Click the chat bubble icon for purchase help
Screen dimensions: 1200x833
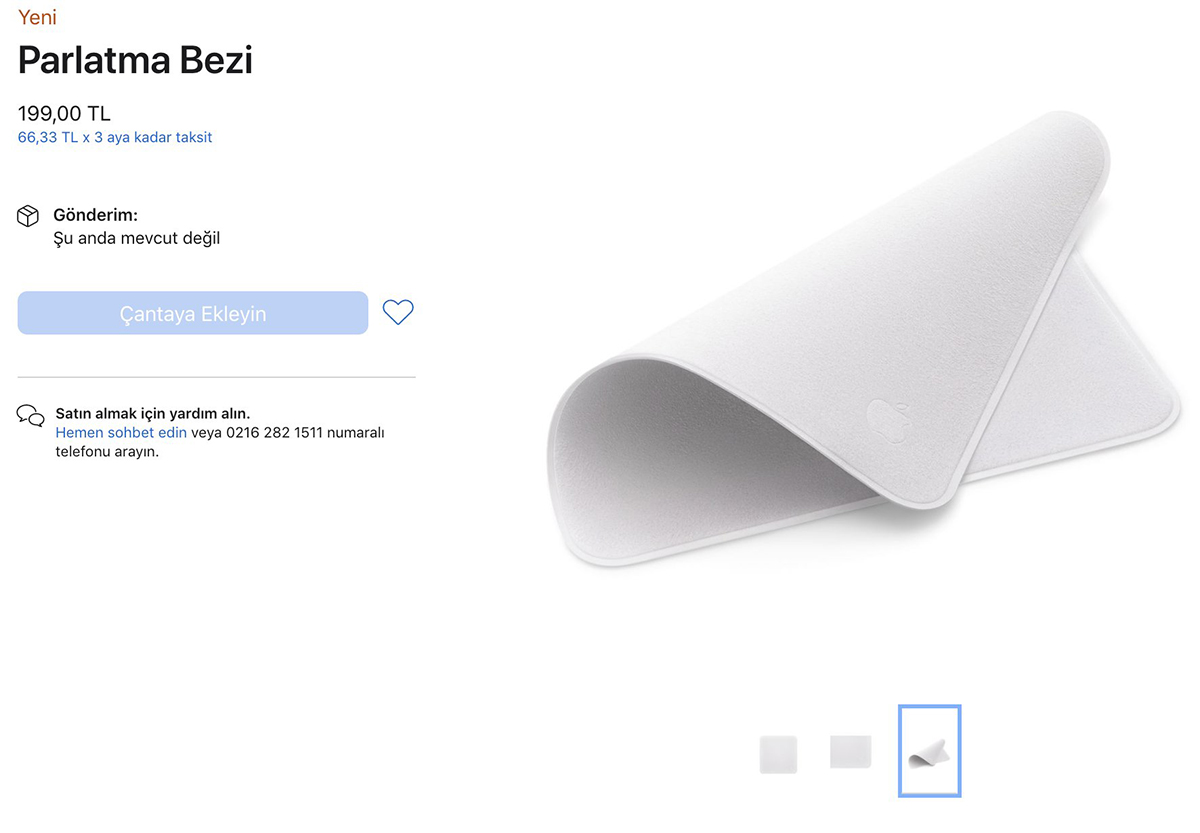pyautogui.click(x=30, y=416)
